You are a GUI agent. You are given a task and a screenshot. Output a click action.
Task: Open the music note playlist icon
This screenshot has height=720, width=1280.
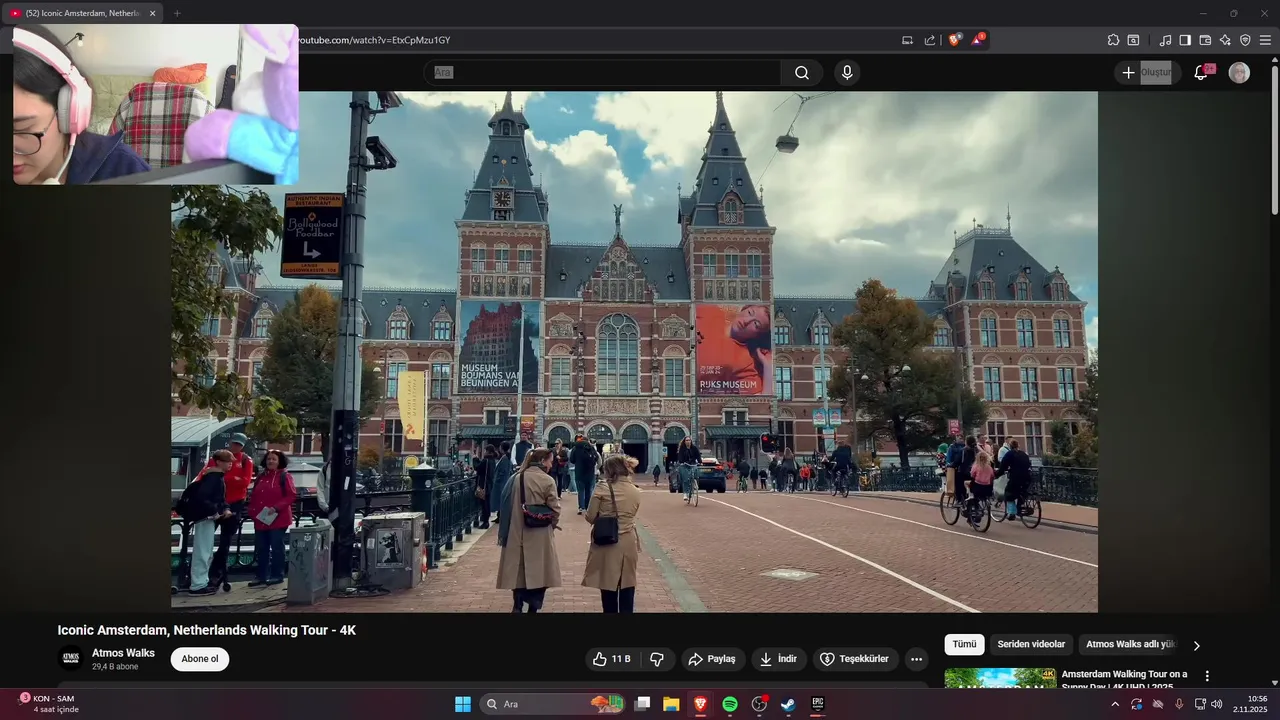pos(1165,40)
